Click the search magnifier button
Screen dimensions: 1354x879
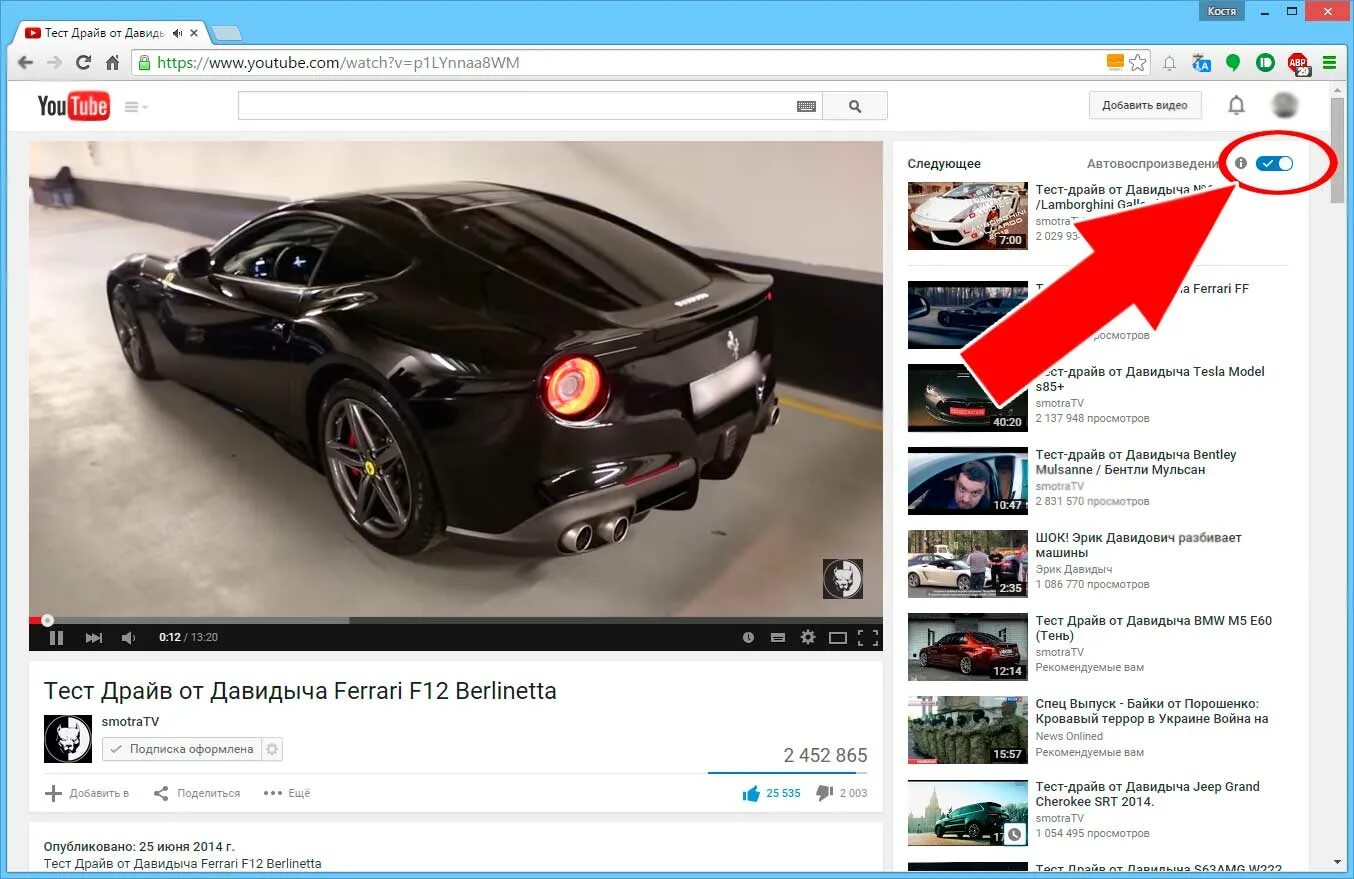(x=855, y=105)
